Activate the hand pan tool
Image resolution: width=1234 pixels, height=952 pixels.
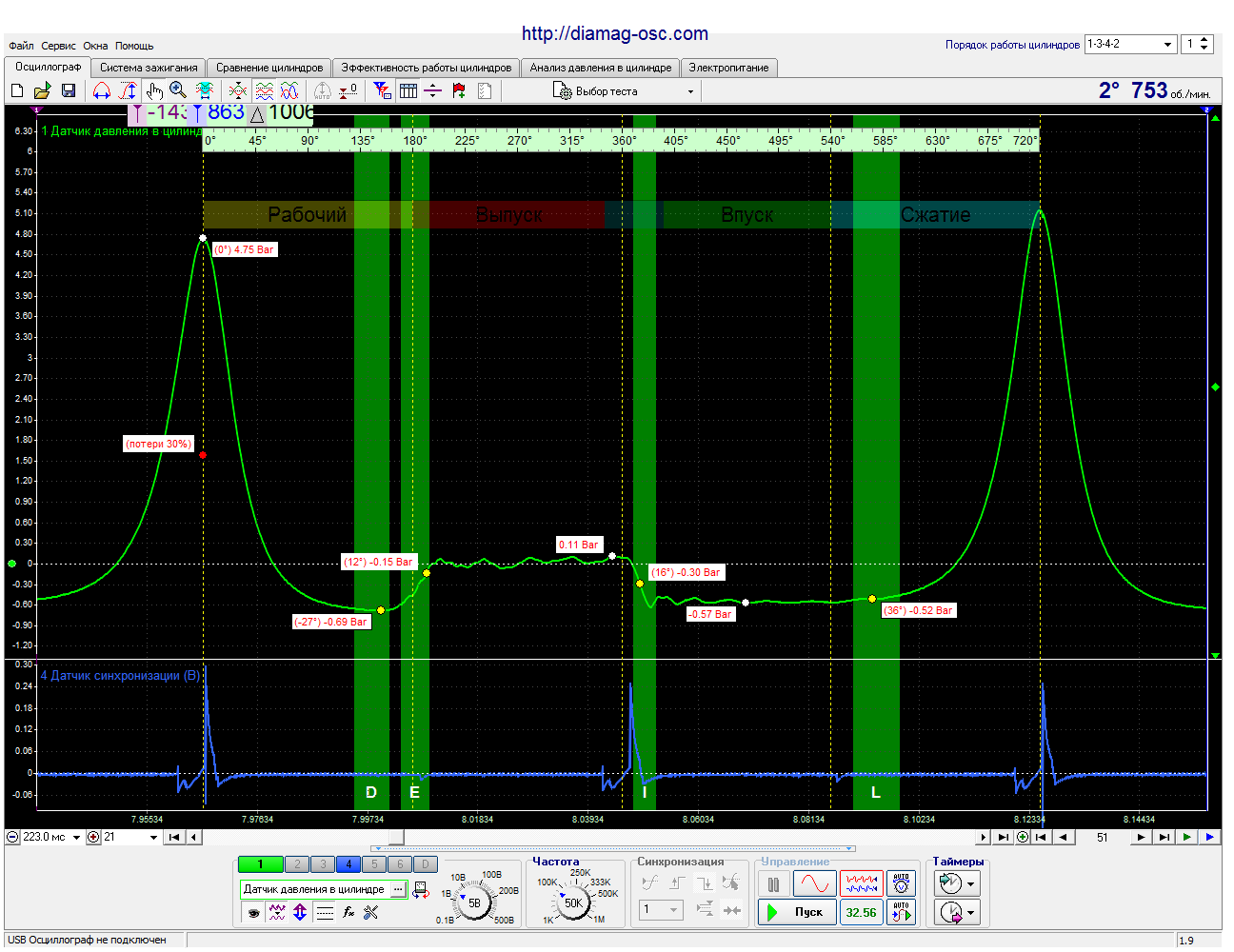(154, 90)
